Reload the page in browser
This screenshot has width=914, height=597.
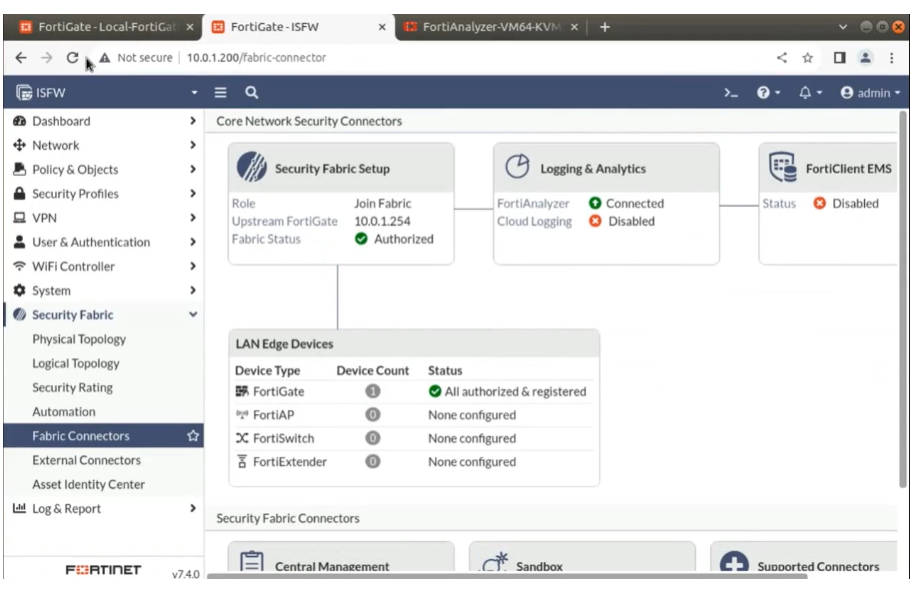(x=72, y=58)
